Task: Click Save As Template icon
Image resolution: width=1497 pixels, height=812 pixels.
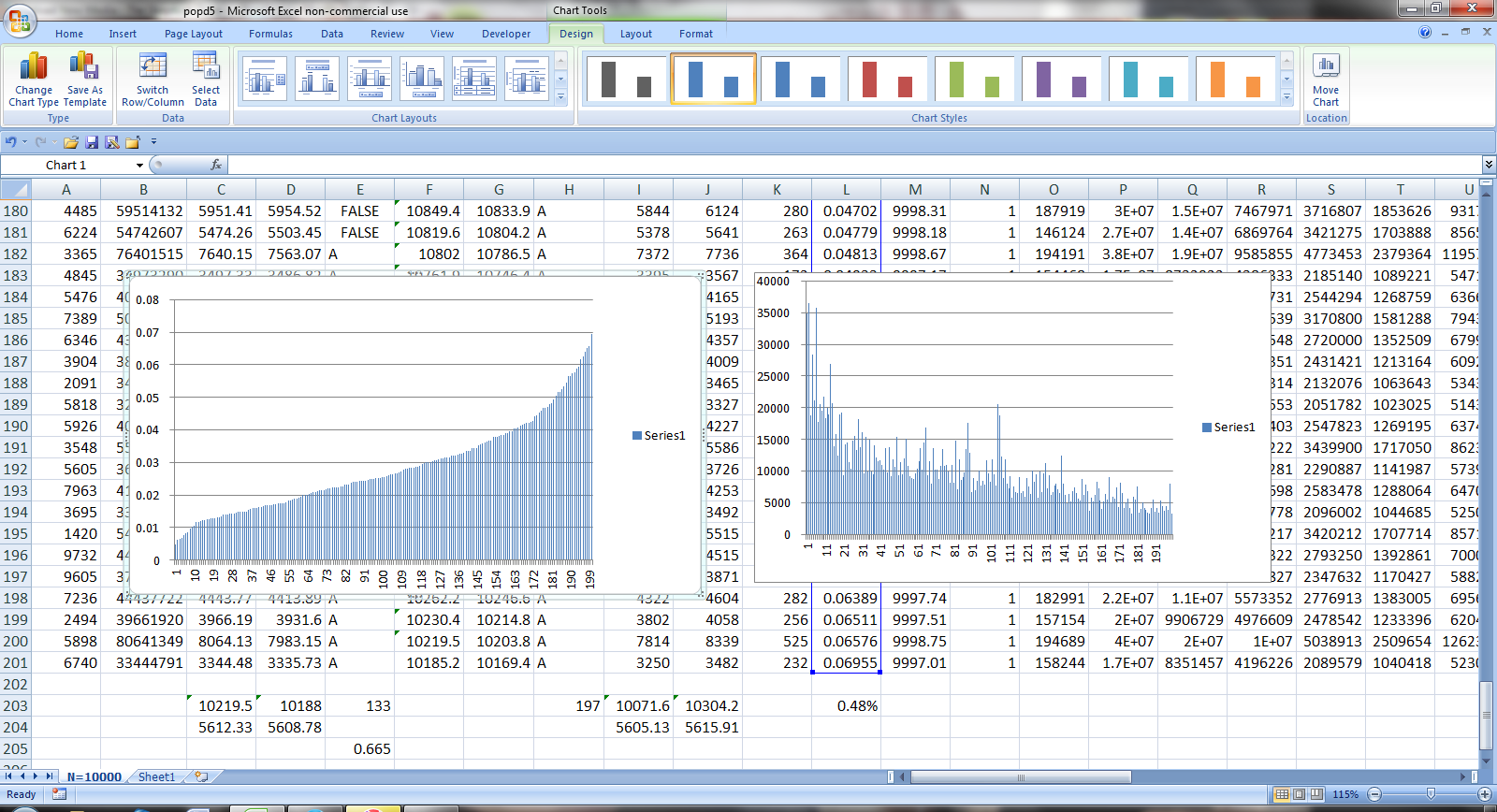Action: (x=84, y=68)
